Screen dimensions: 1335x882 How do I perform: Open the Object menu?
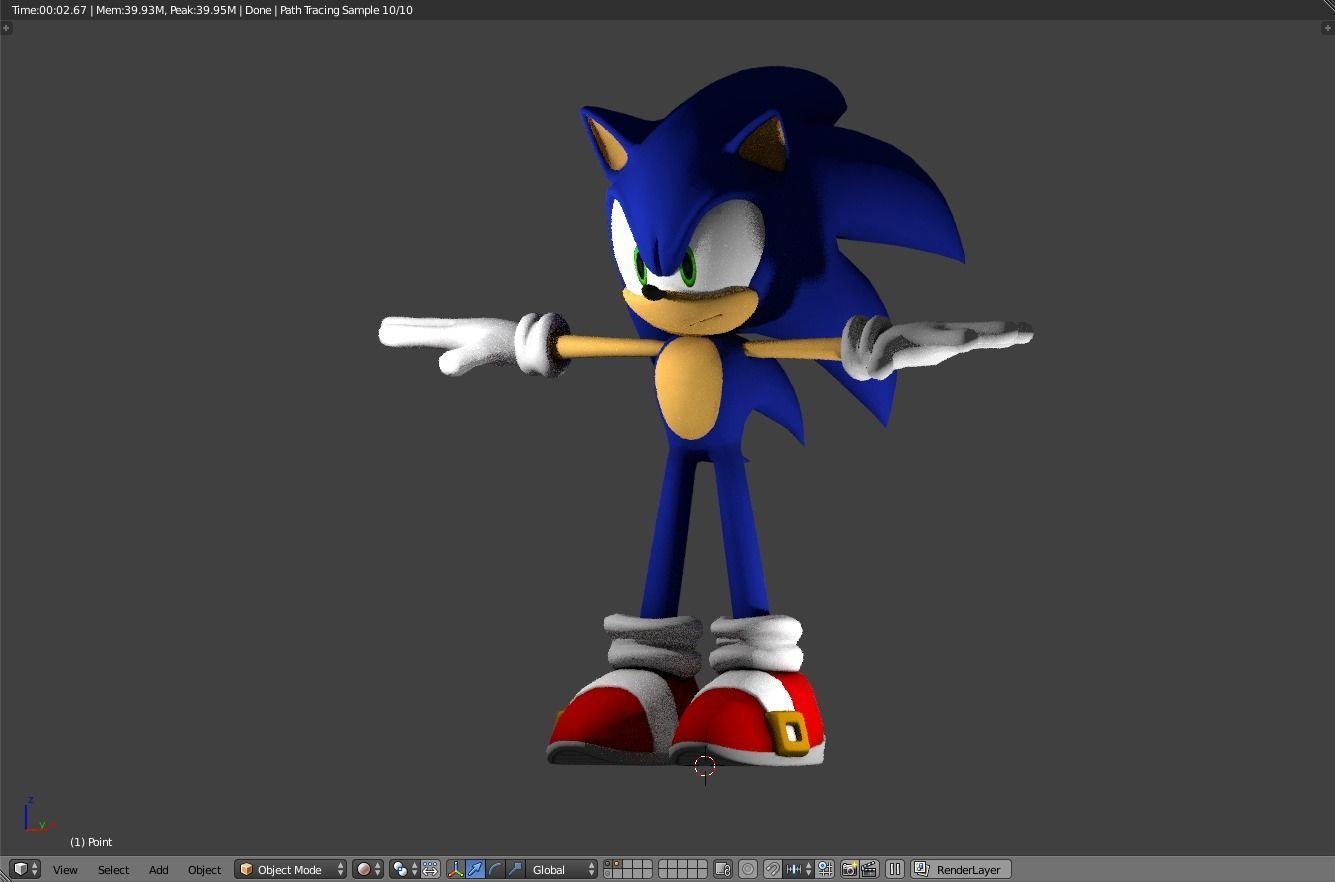(204, 869)
